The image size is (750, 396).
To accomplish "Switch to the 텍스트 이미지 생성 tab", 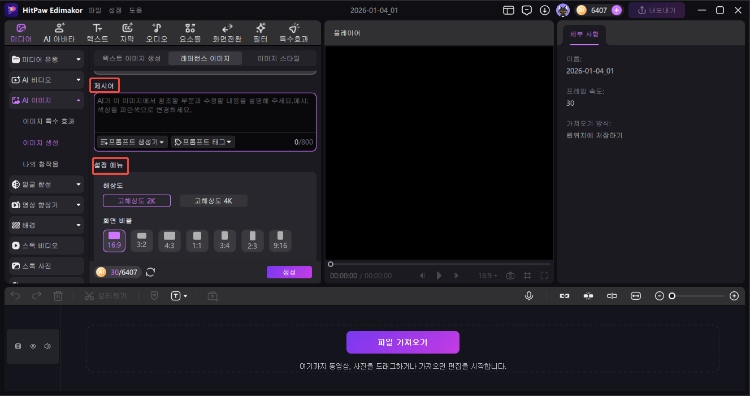I will [132, 58].
